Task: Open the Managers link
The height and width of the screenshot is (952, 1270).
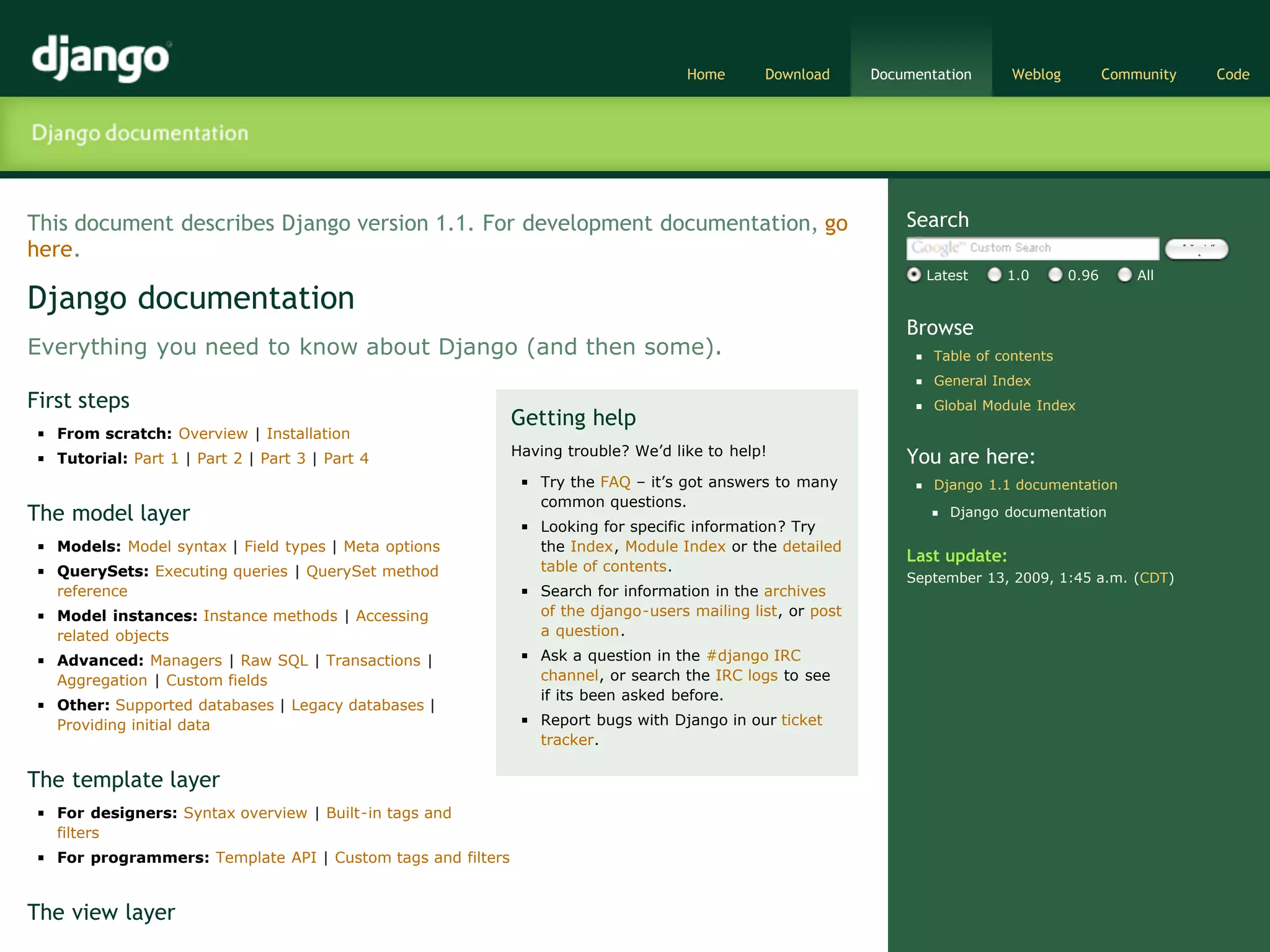Action: coord(186,660)
